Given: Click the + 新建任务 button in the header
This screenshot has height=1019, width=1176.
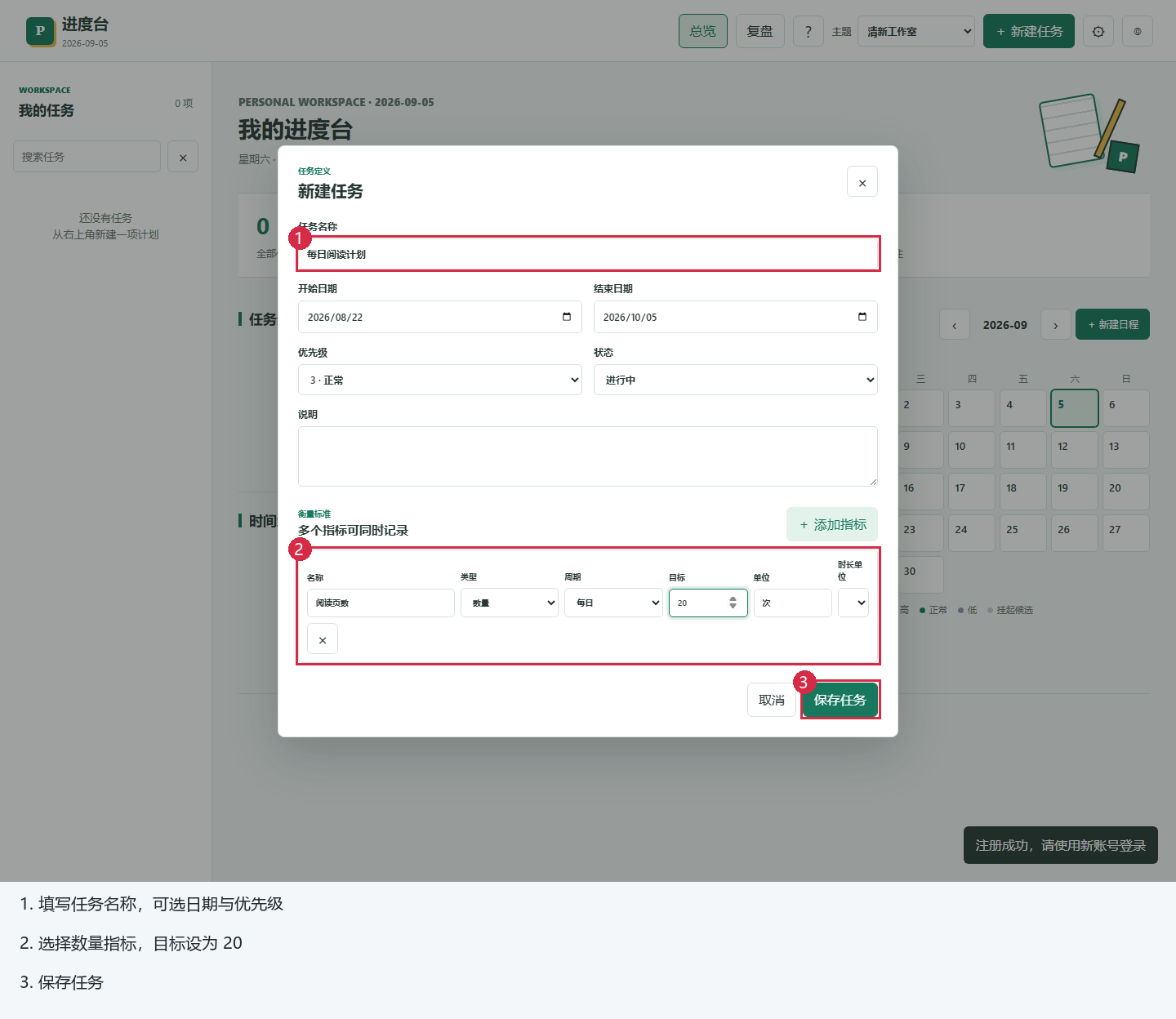Looking at the screenshot, I should pyautogui.click(x=1029, y=31).
